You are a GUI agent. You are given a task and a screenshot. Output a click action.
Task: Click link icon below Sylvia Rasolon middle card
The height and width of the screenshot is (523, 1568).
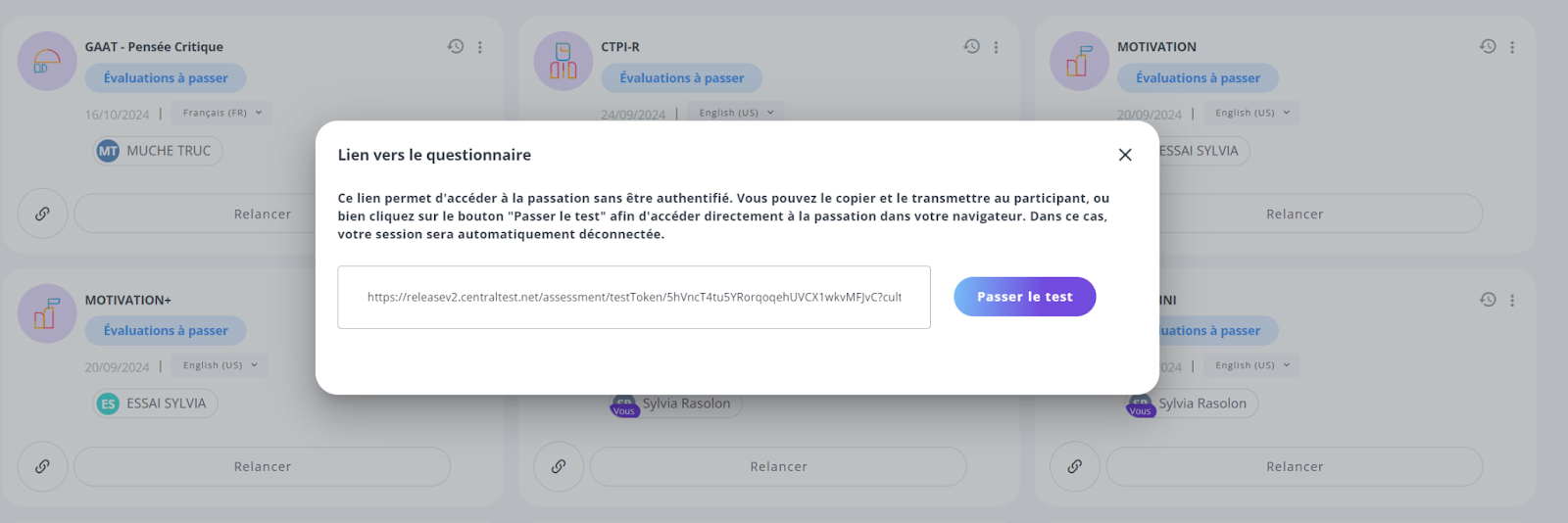click(x=559, y=466)
